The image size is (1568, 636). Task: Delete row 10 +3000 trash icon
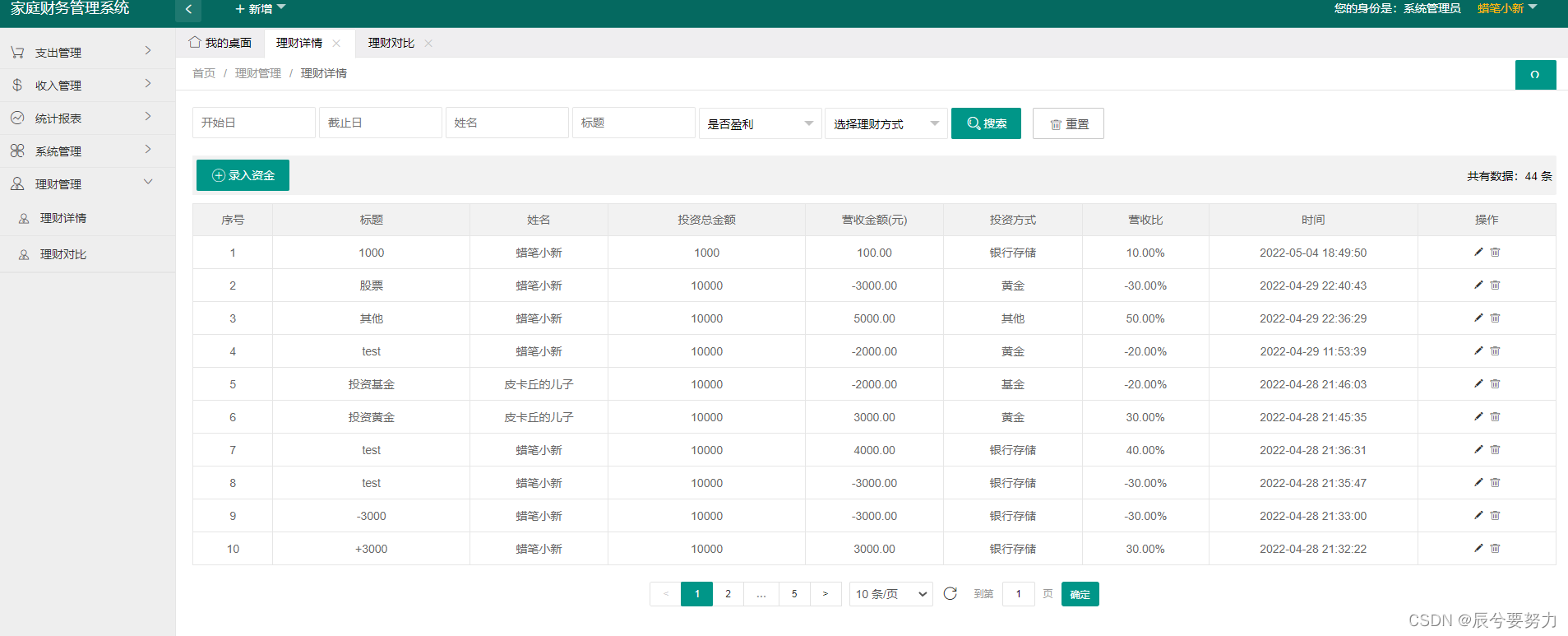(x=1495, y=548)
